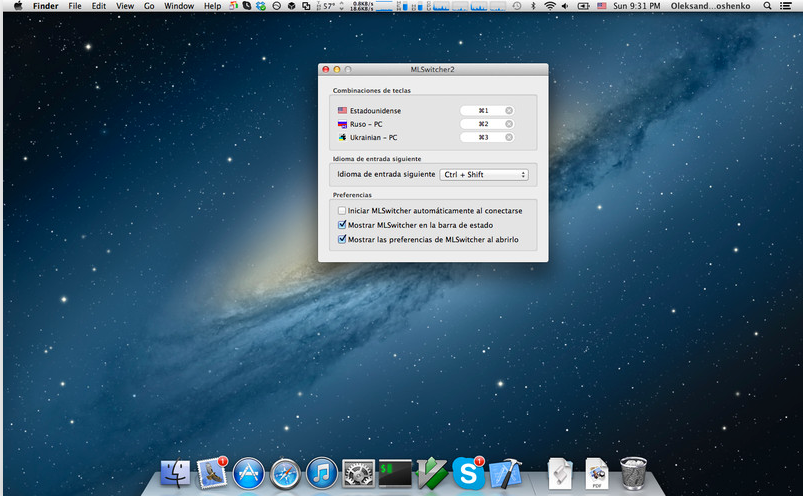Open Spotlight search in the menu bar

[x=767, y=6]
